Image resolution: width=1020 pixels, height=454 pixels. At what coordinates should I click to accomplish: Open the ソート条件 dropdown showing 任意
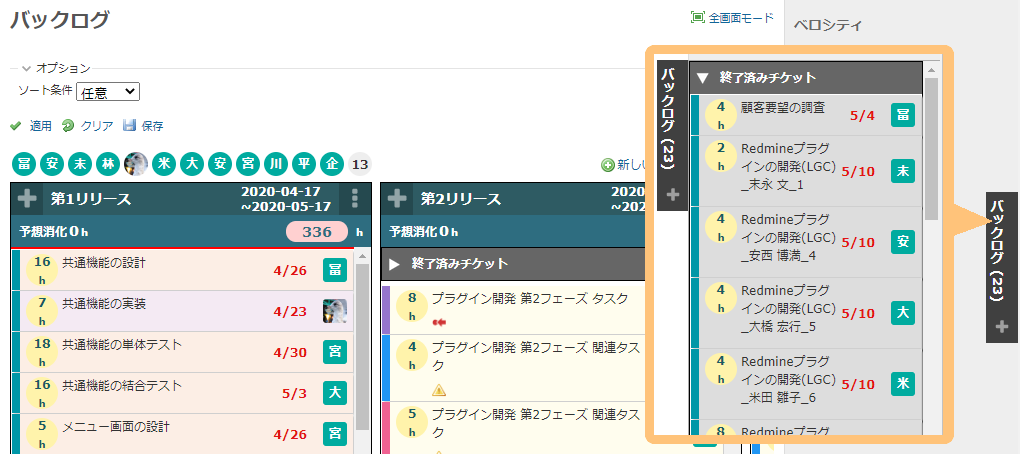(108, 92)
